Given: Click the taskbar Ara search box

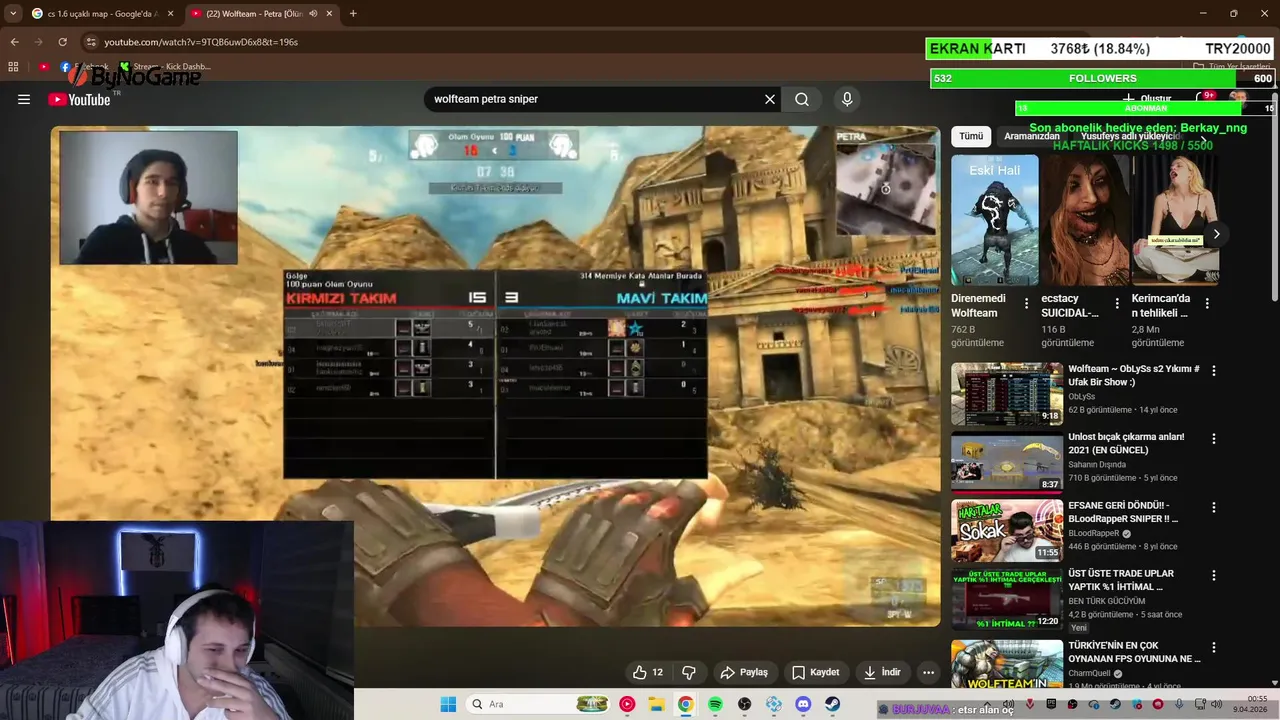Looking at the screenshot, I should (x=540, y=704).
